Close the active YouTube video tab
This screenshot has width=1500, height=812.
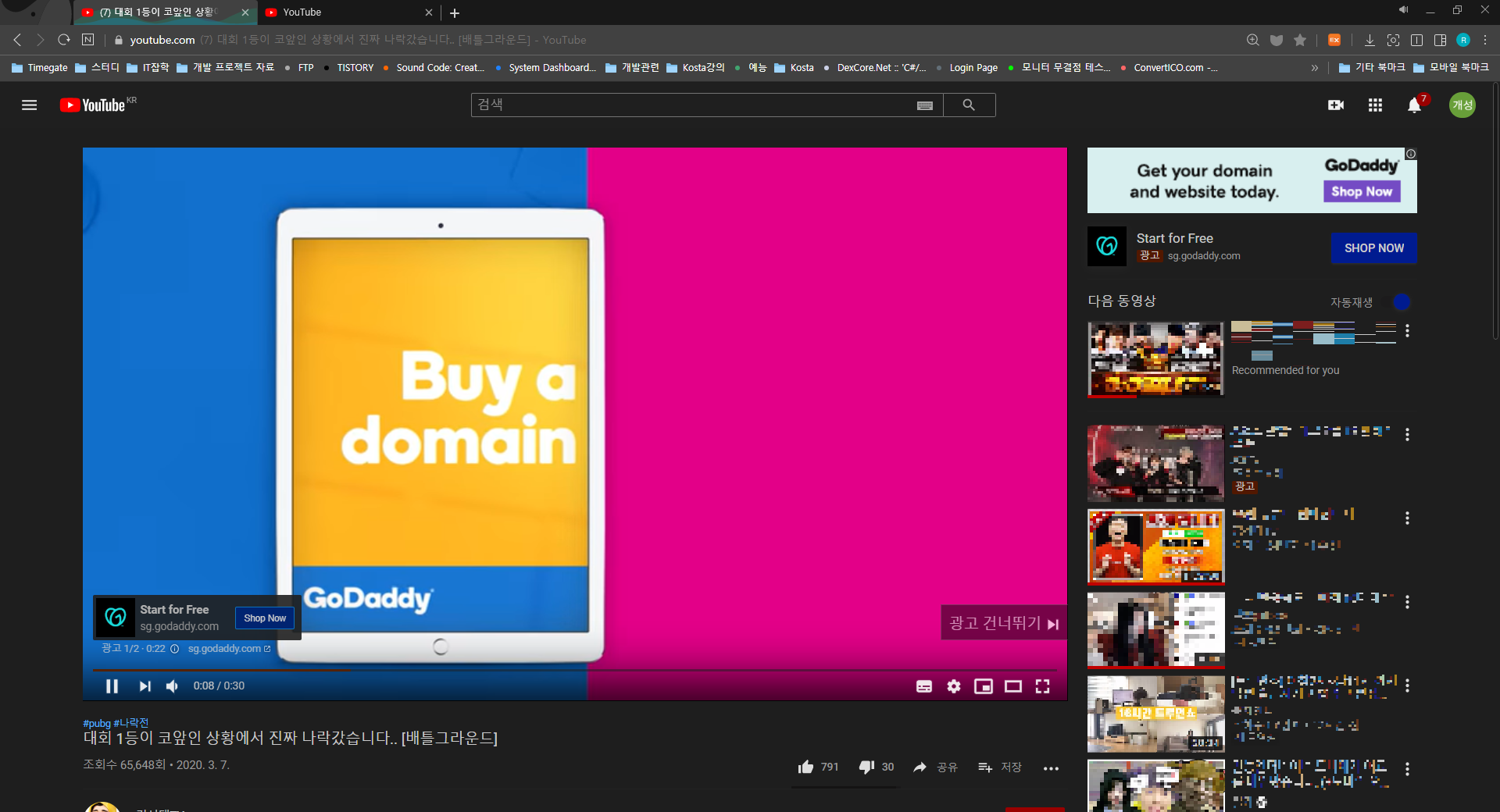pos(245,12)
